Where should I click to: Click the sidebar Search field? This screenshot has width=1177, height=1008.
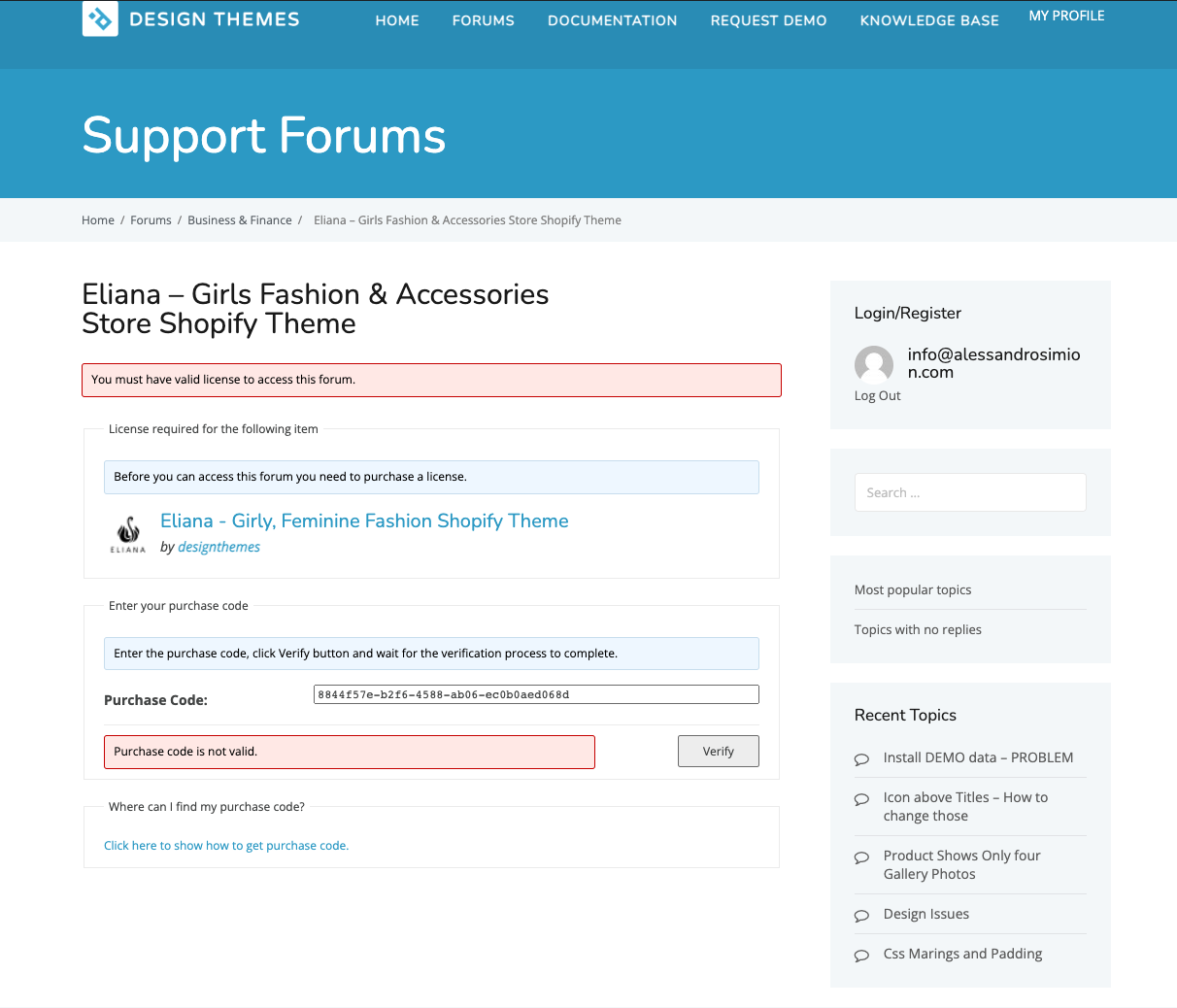pos(970,492)
